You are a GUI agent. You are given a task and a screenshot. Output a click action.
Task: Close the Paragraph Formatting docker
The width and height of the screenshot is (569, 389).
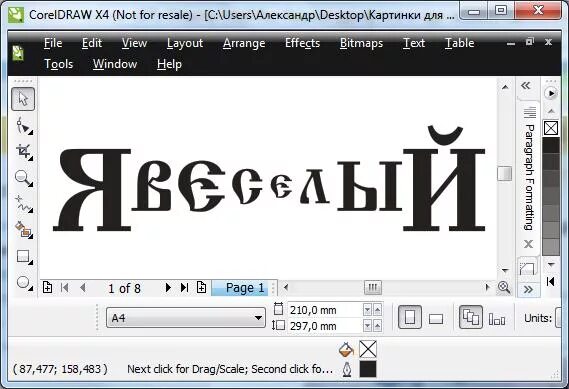[x=528, y=244]
